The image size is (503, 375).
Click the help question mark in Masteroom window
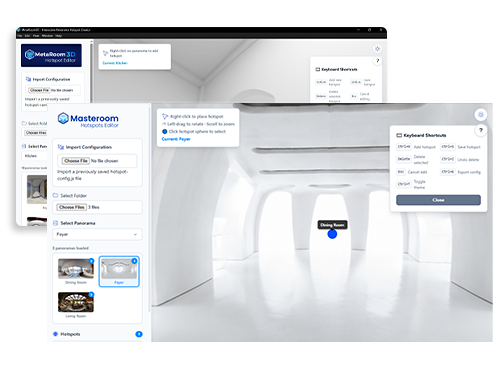click(x=480, y=130)
